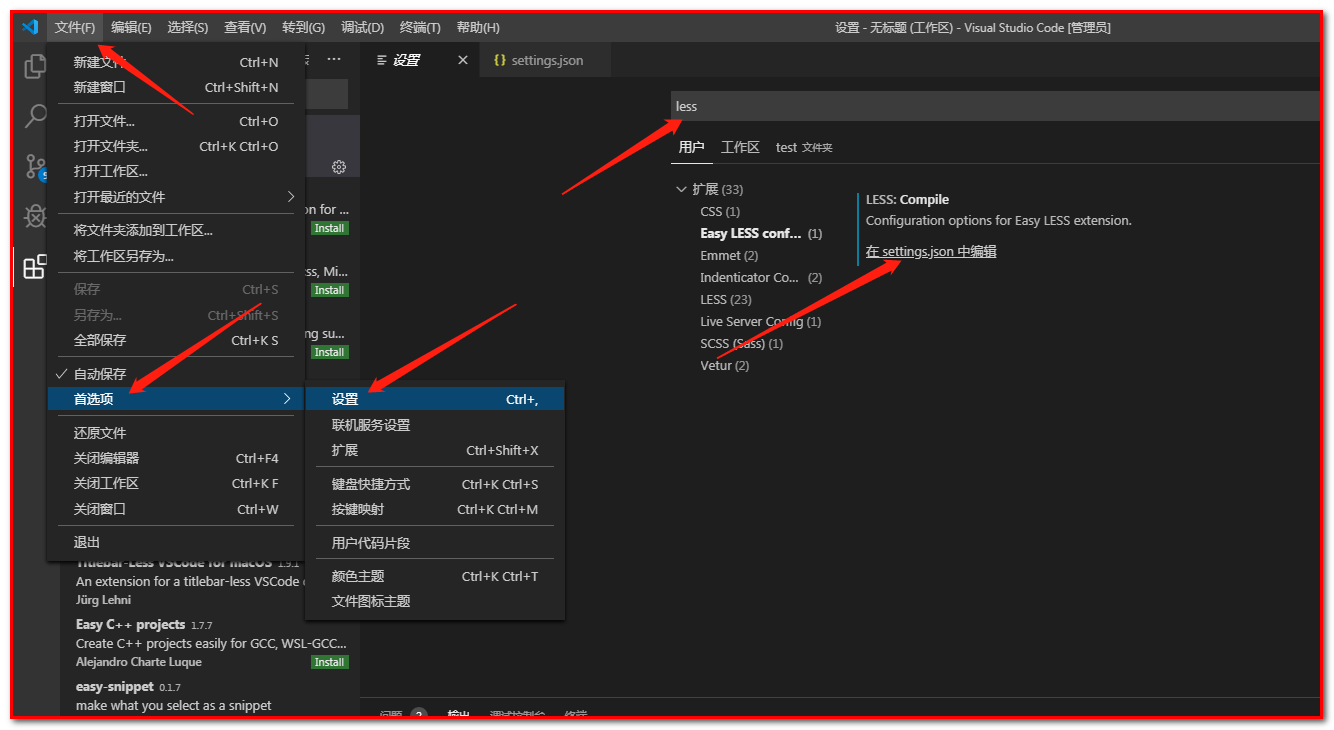
Task: Select SCSS (Sass) (1) tree entry
Action: (x=742, y=343)
